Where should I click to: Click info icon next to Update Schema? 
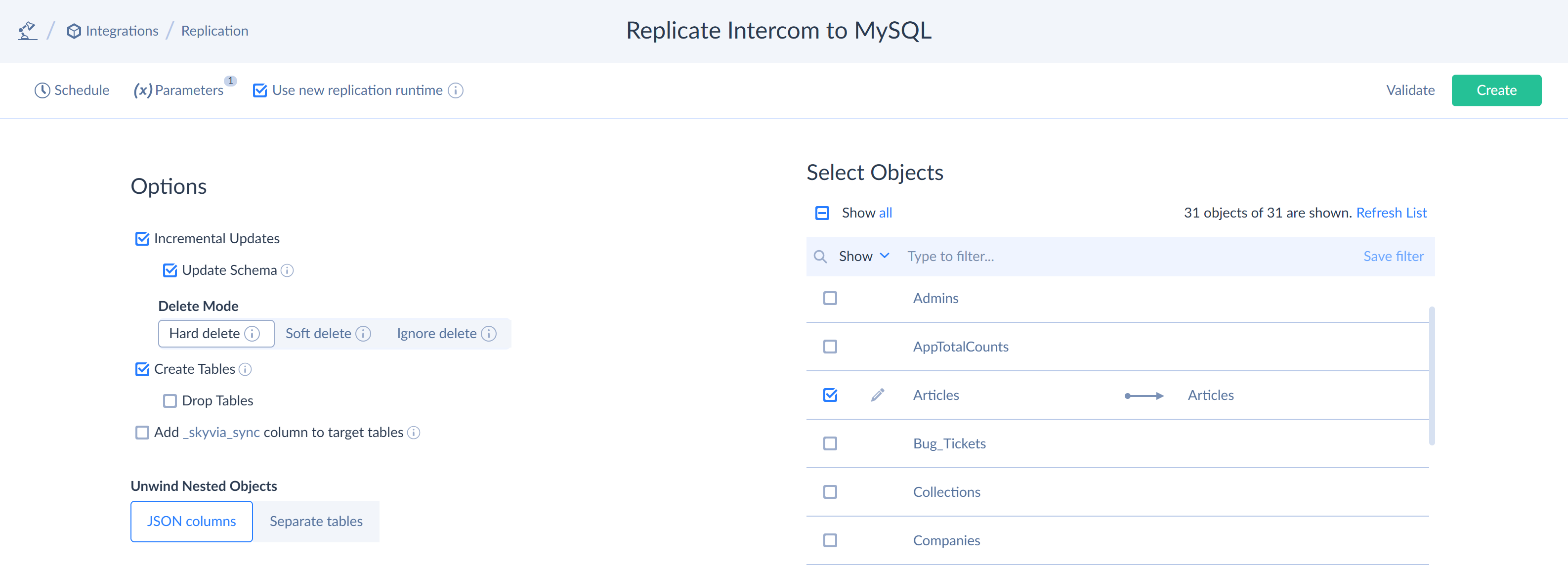[287, 270]
